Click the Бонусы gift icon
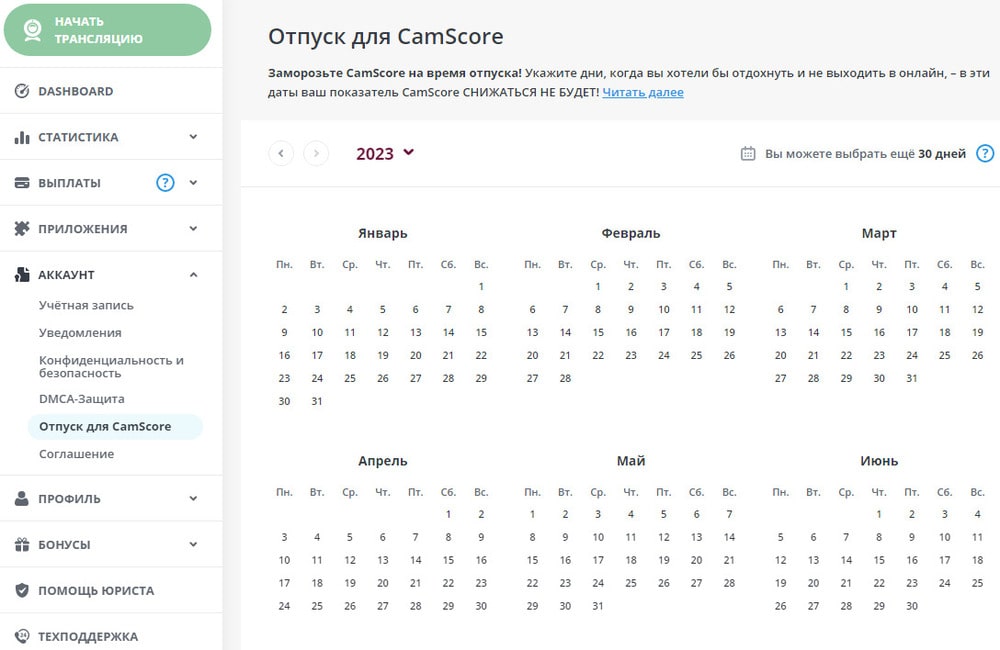1000x650 pixels. pos(22,545)
